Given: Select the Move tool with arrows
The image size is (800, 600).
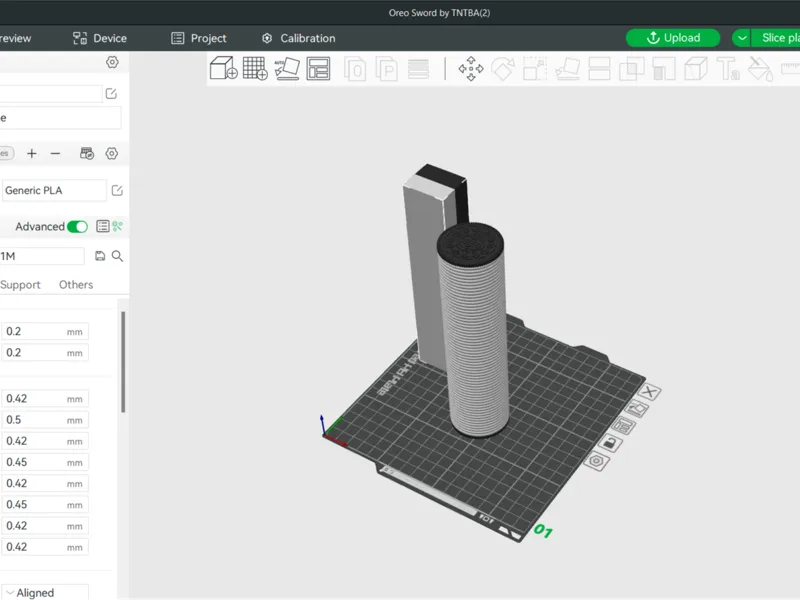Looking at the screenshot, I should coord(470,69).
